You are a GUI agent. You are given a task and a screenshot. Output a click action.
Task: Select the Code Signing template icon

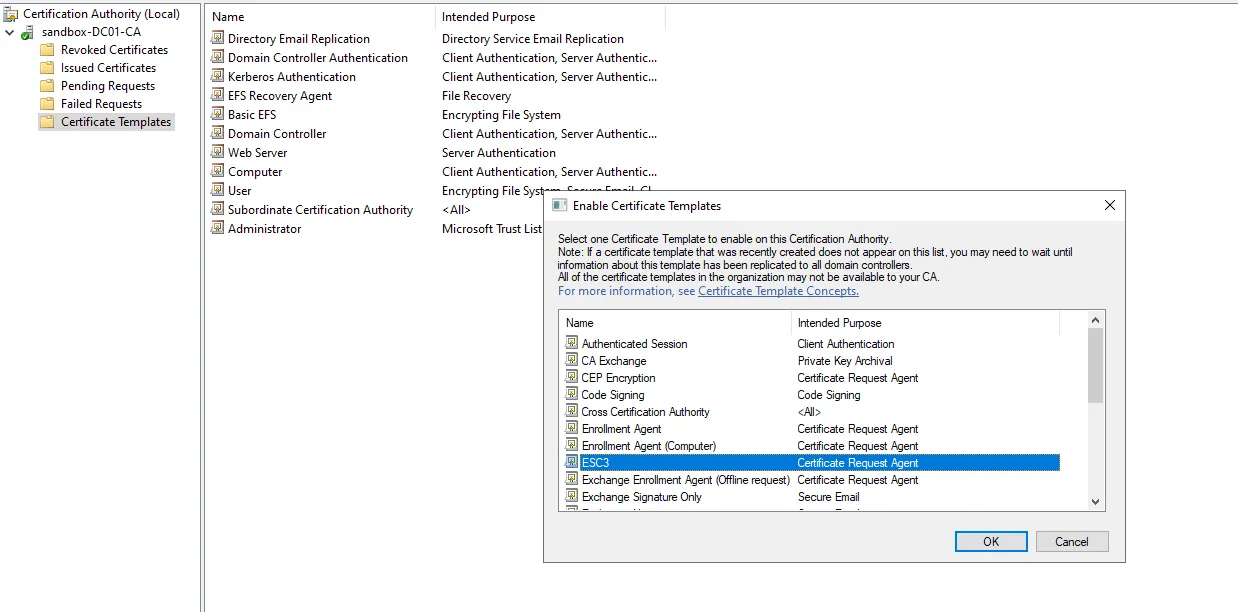coord(571,395)
